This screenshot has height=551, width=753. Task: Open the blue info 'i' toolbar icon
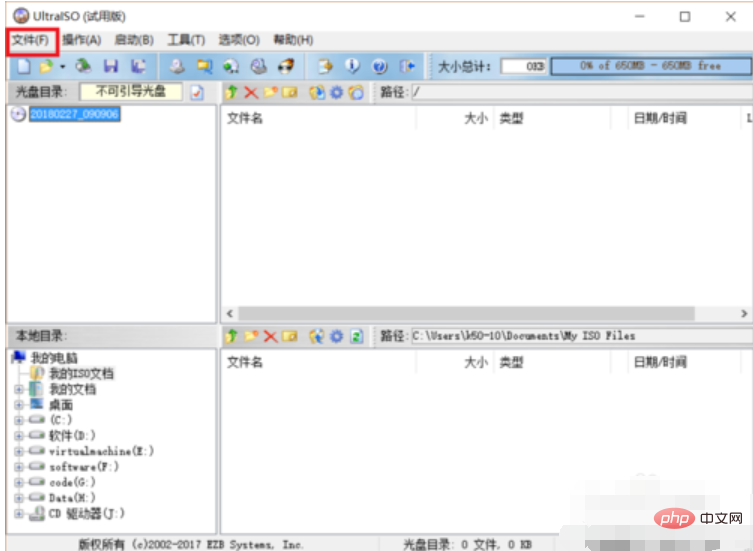coord(352,66)
